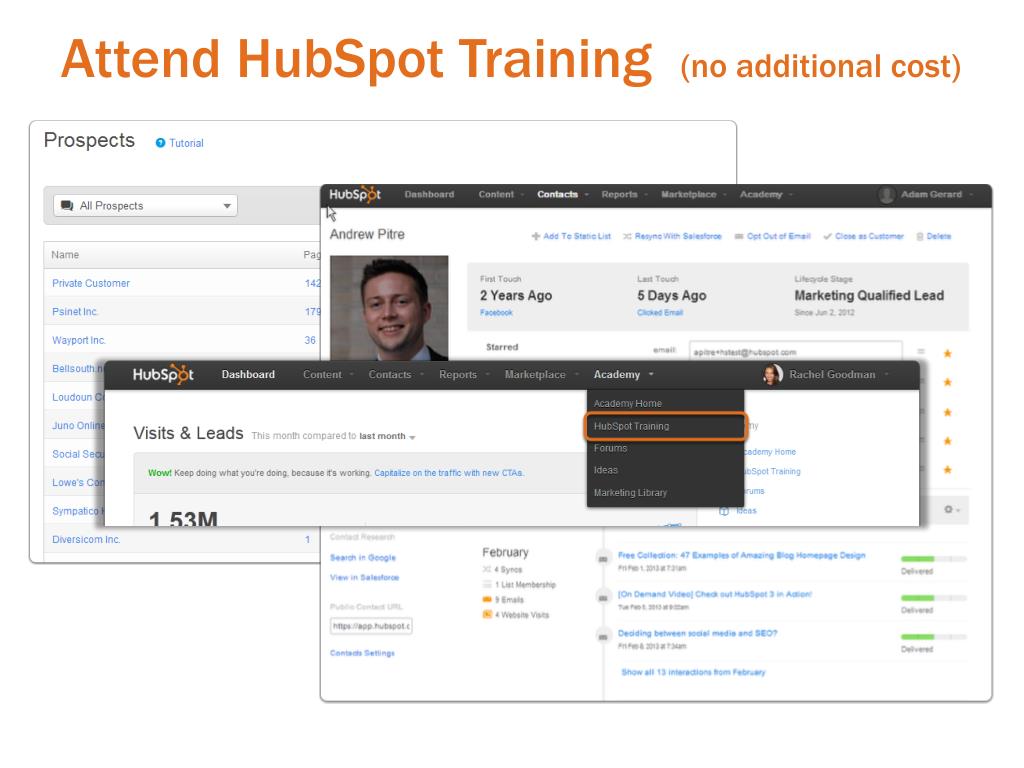1024x768 pixels.
Task: Click delivery progress bar for Free Collection email
Action: pos(933,559)
